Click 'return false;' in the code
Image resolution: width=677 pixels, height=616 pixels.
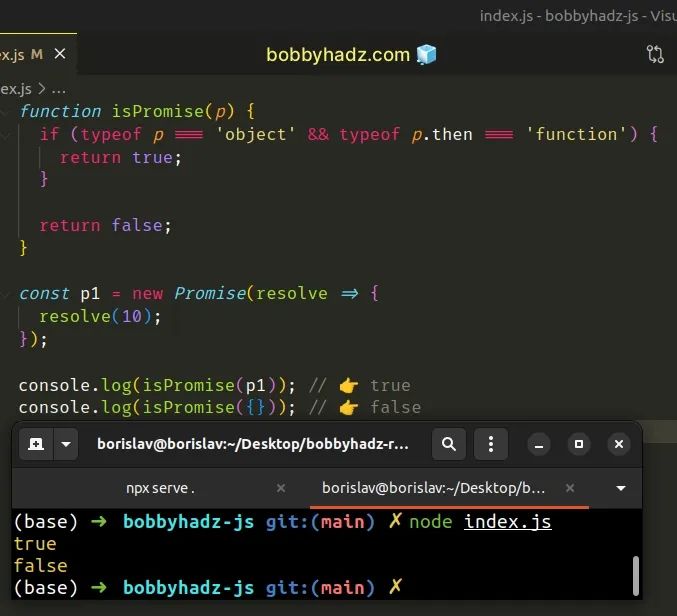click(106, 225)
